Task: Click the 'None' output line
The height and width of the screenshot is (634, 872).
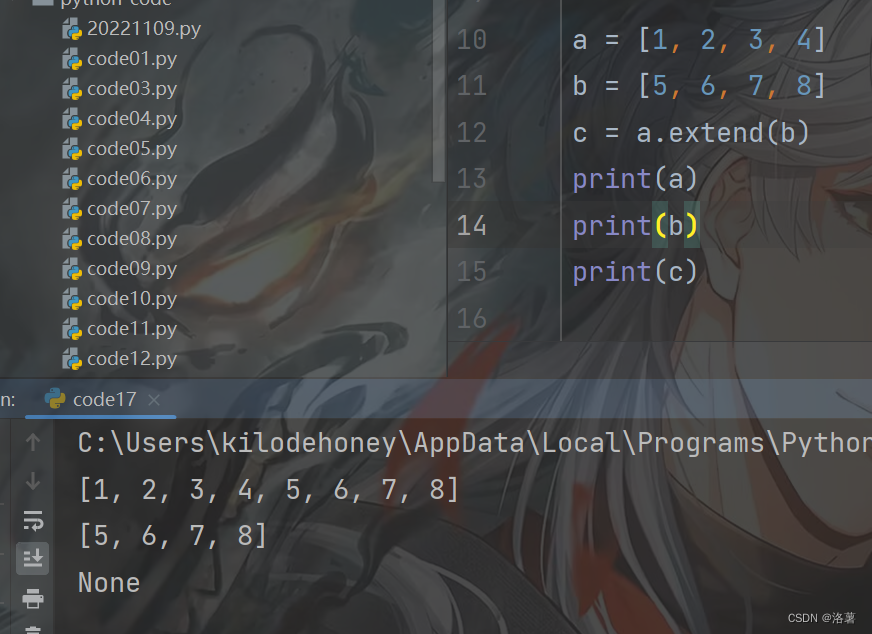Action: pyautogui.click(x=109, y=583)
